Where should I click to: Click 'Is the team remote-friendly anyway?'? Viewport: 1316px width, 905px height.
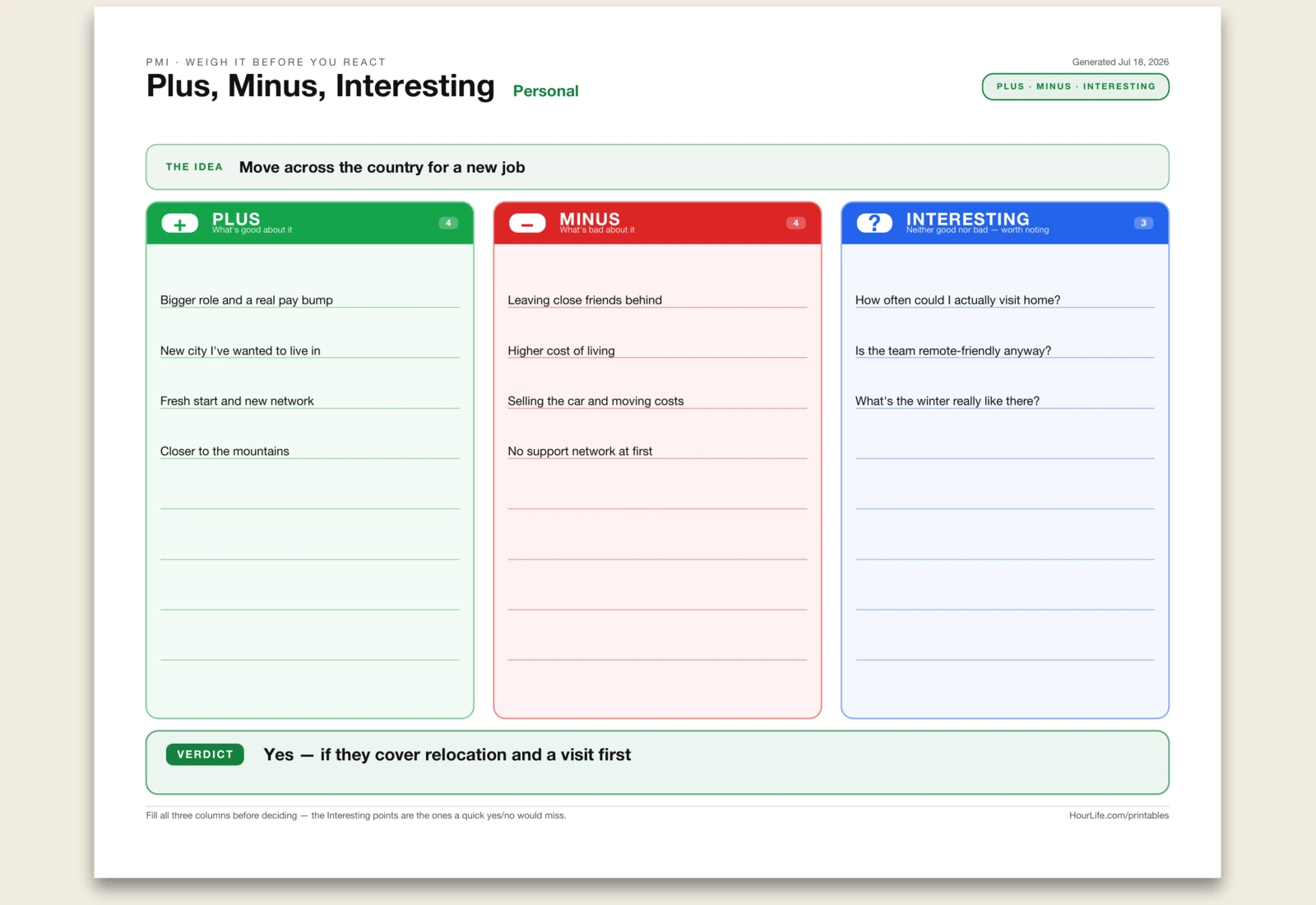click(953, 350)
